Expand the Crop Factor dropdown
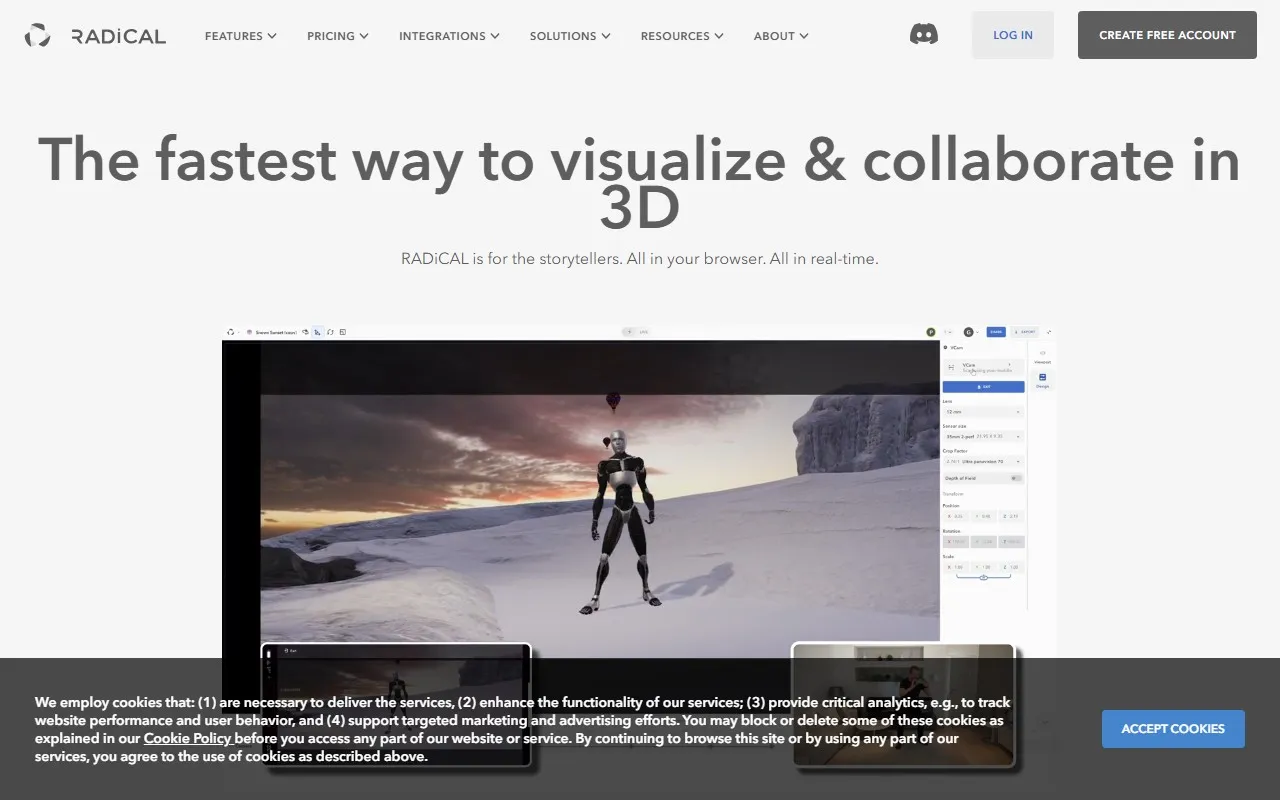Image resolution: width=1280 pixels, height=800 pixels. 983,461
